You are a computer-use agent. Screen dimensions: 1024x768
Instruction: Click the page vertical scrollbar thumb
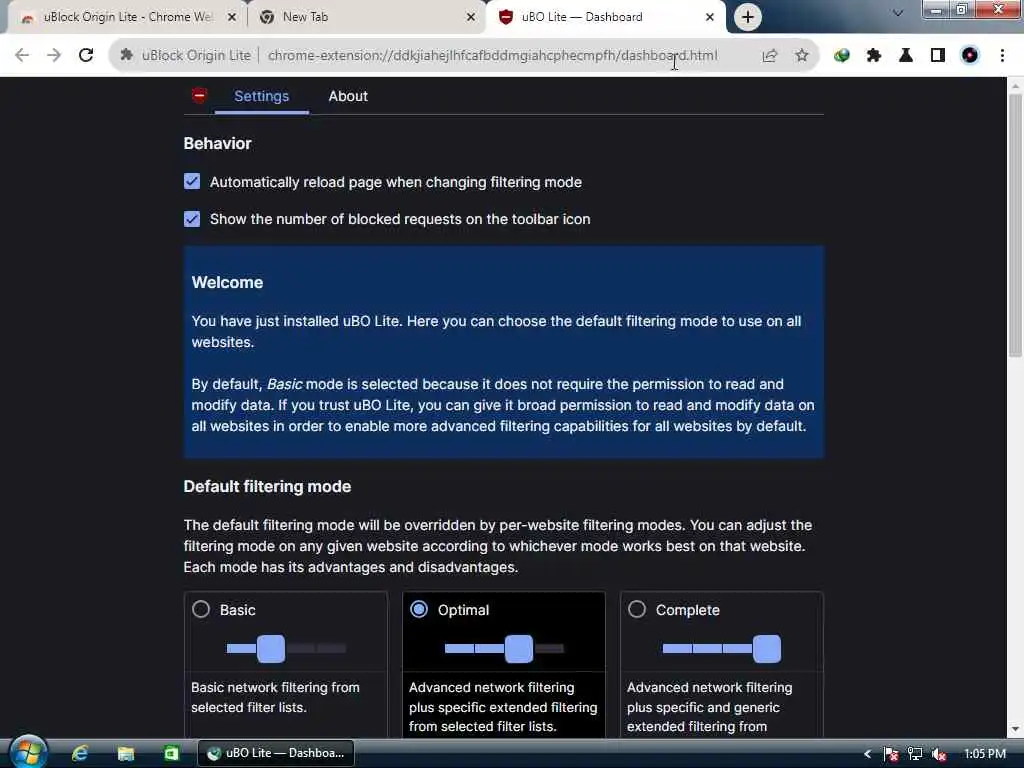1015,225
